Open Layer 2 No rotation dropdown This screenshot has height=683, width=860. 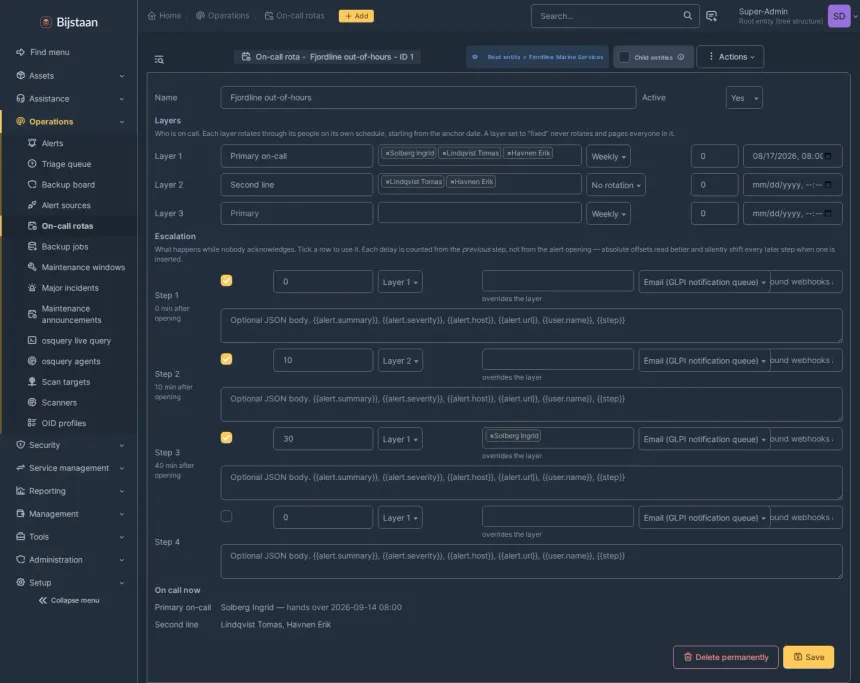click(x=615, y=185)
